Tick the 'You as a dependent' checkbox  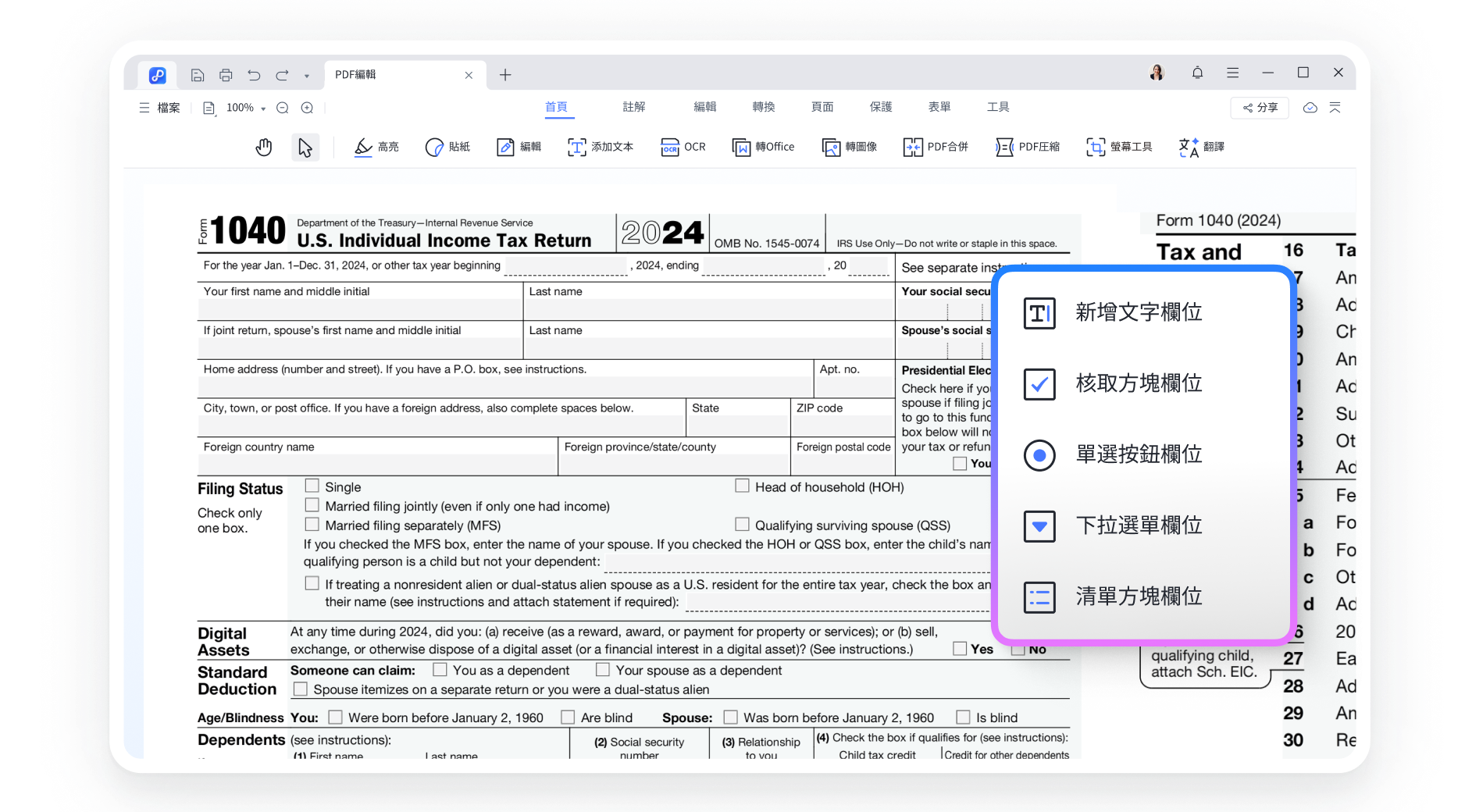point(440,670)
